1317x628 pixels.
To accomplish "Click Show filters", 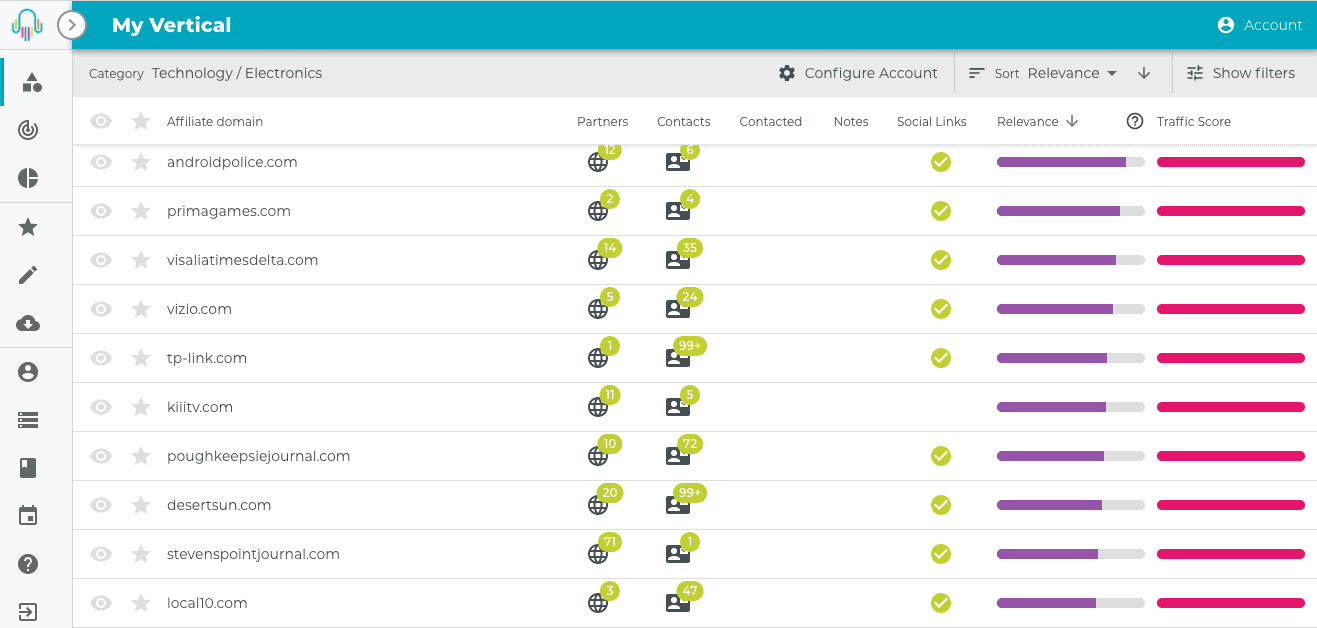I will pyautogui.click(x=1240, y=73).
